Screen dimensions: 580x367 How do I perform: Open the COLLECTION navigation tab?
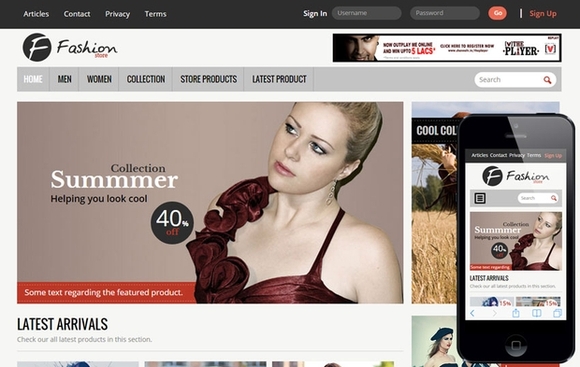[x=146, y=79]
